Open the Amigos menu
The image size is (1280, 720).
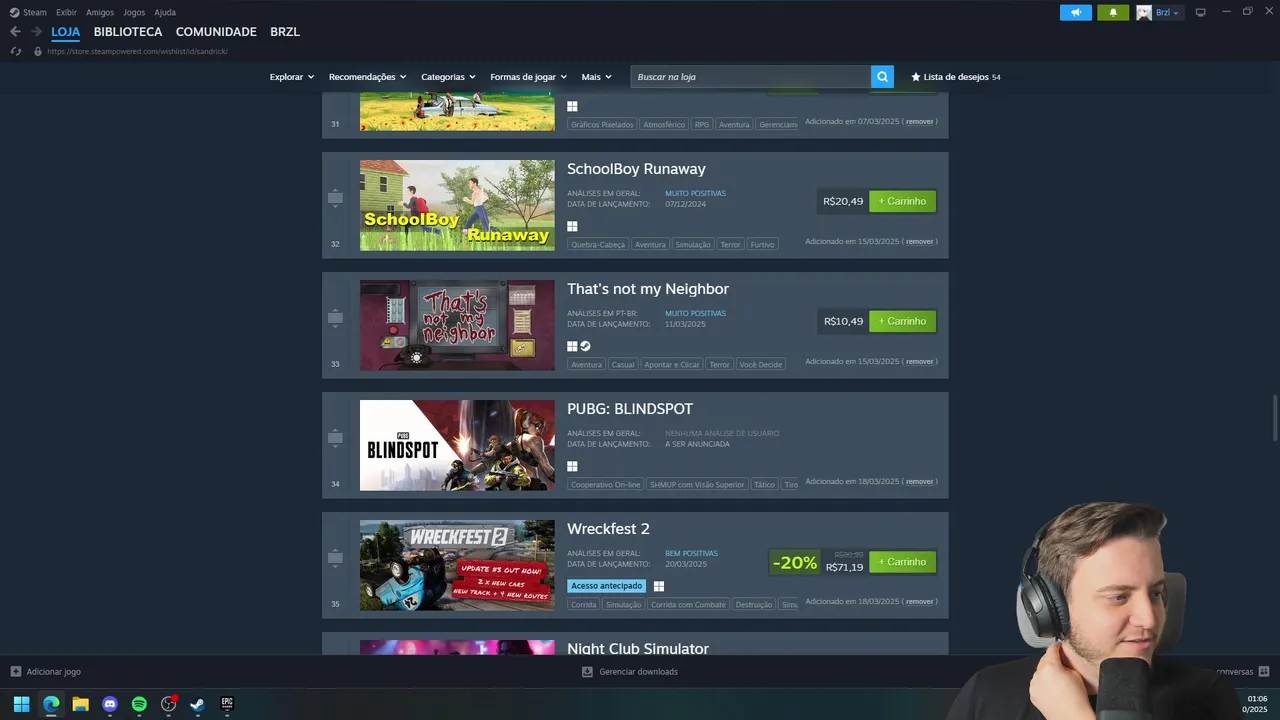[x=100, y=12]
